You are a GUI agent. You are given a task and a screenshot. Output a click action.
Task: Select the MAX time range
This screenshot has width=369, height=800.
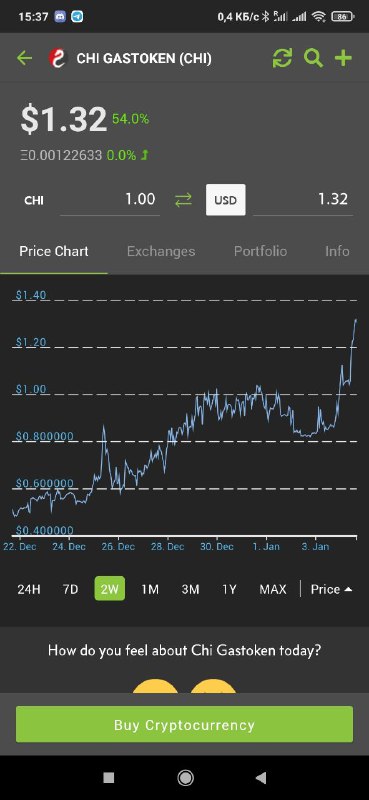273,589
